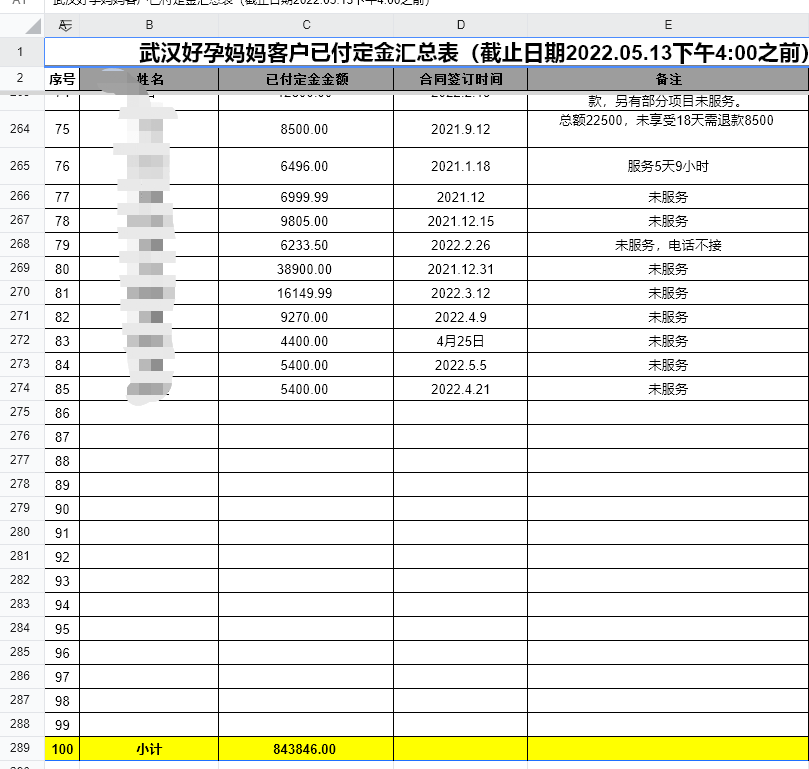The height and width of the screenshot is (769, 809).
Task: Select column C header
Action: (306, 25)
